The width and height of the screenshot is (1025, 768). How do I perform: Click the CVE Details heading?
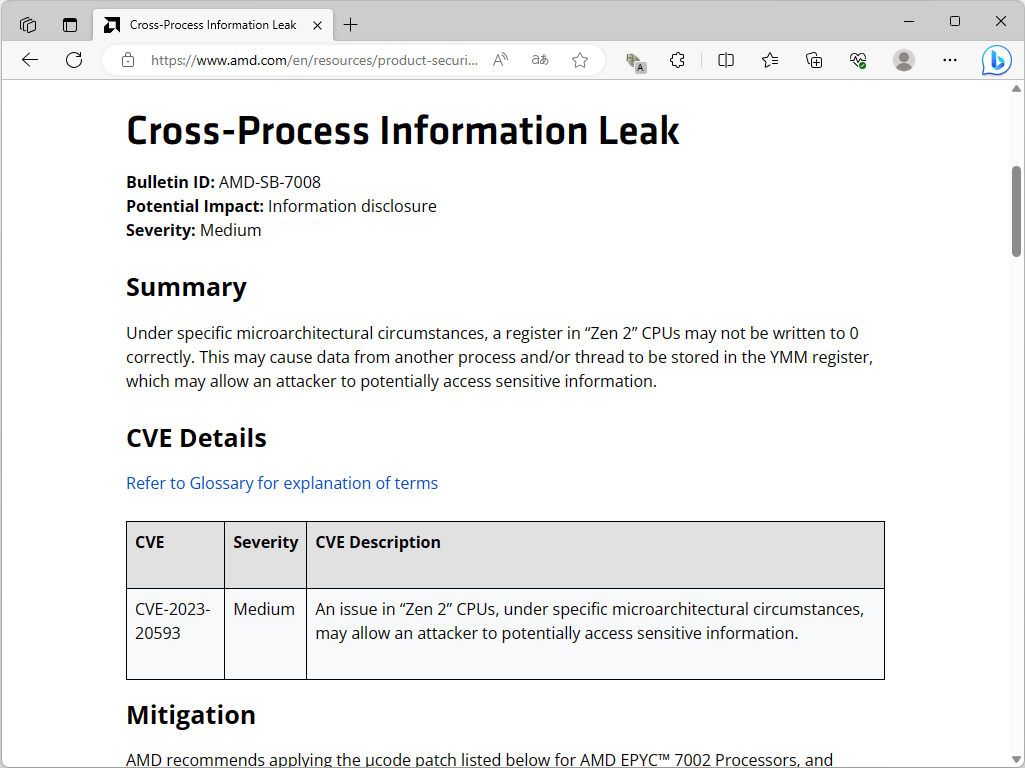(x=196, y=438)
